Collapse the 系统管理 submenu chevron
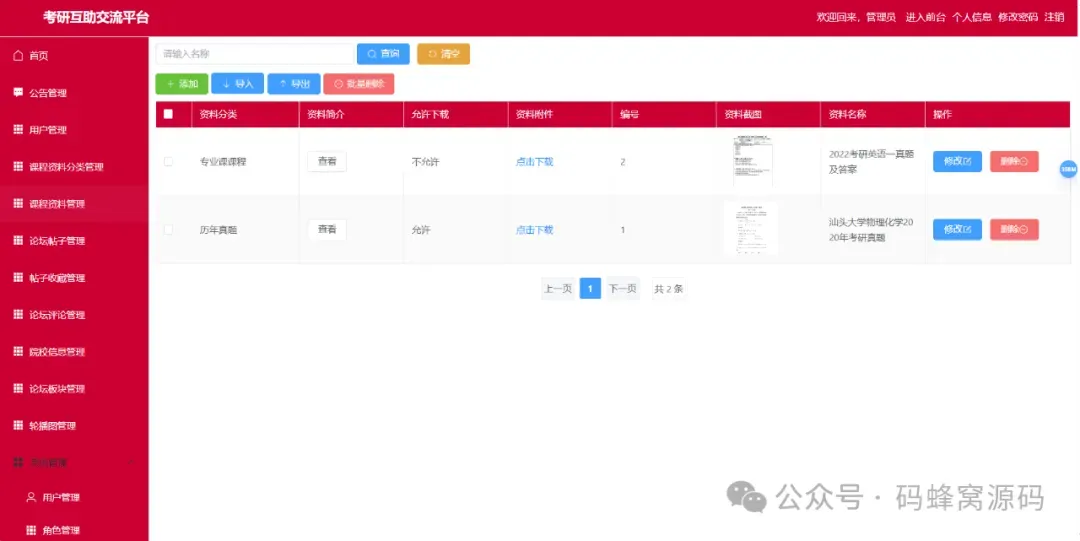 132,462
